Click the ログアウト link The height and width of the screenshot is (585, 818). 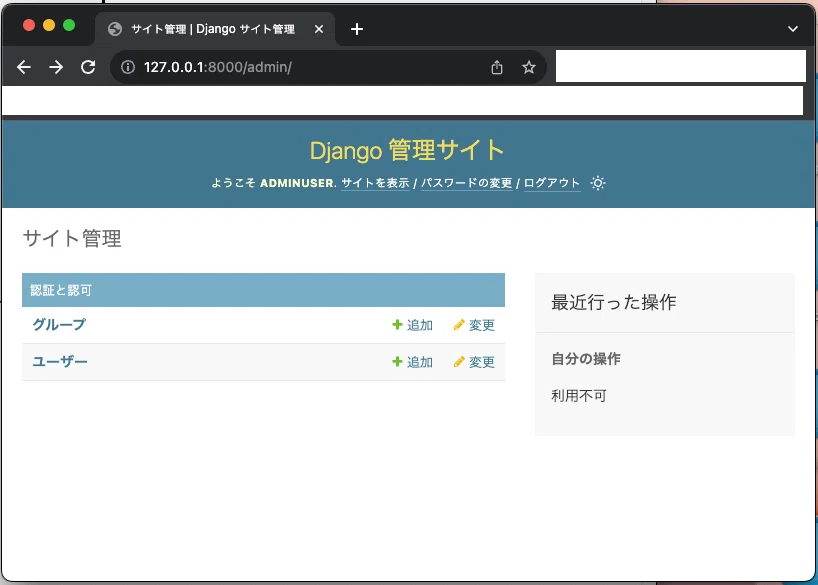click(x=552, y=183)
